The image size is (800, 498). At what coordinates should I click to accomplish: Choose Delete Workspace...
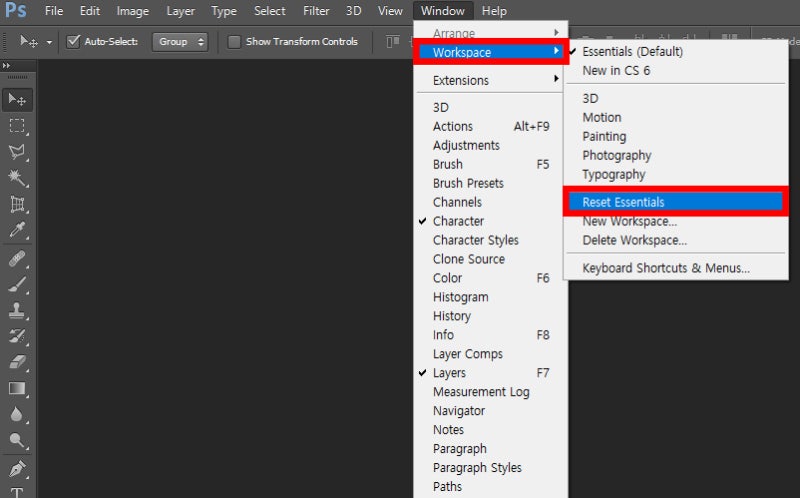pos(676,240)
